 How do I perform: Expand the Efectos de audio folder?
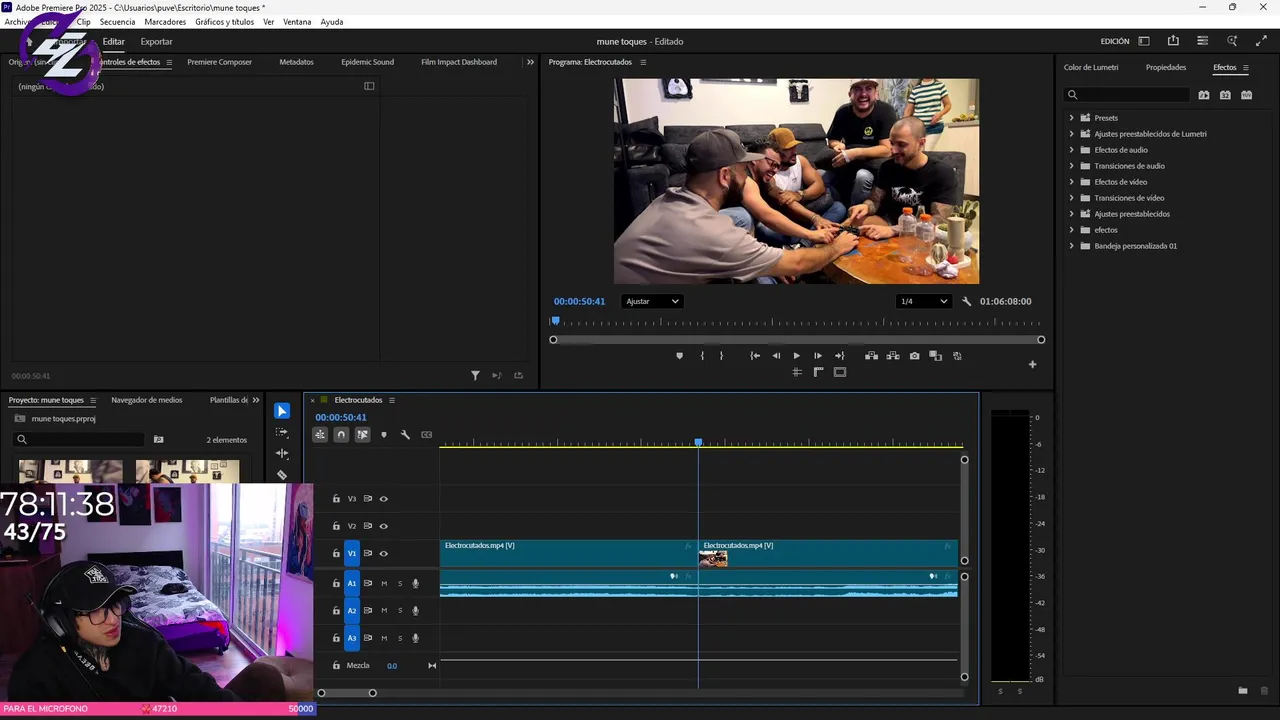pyautogui.click(x=1071, y=150)
